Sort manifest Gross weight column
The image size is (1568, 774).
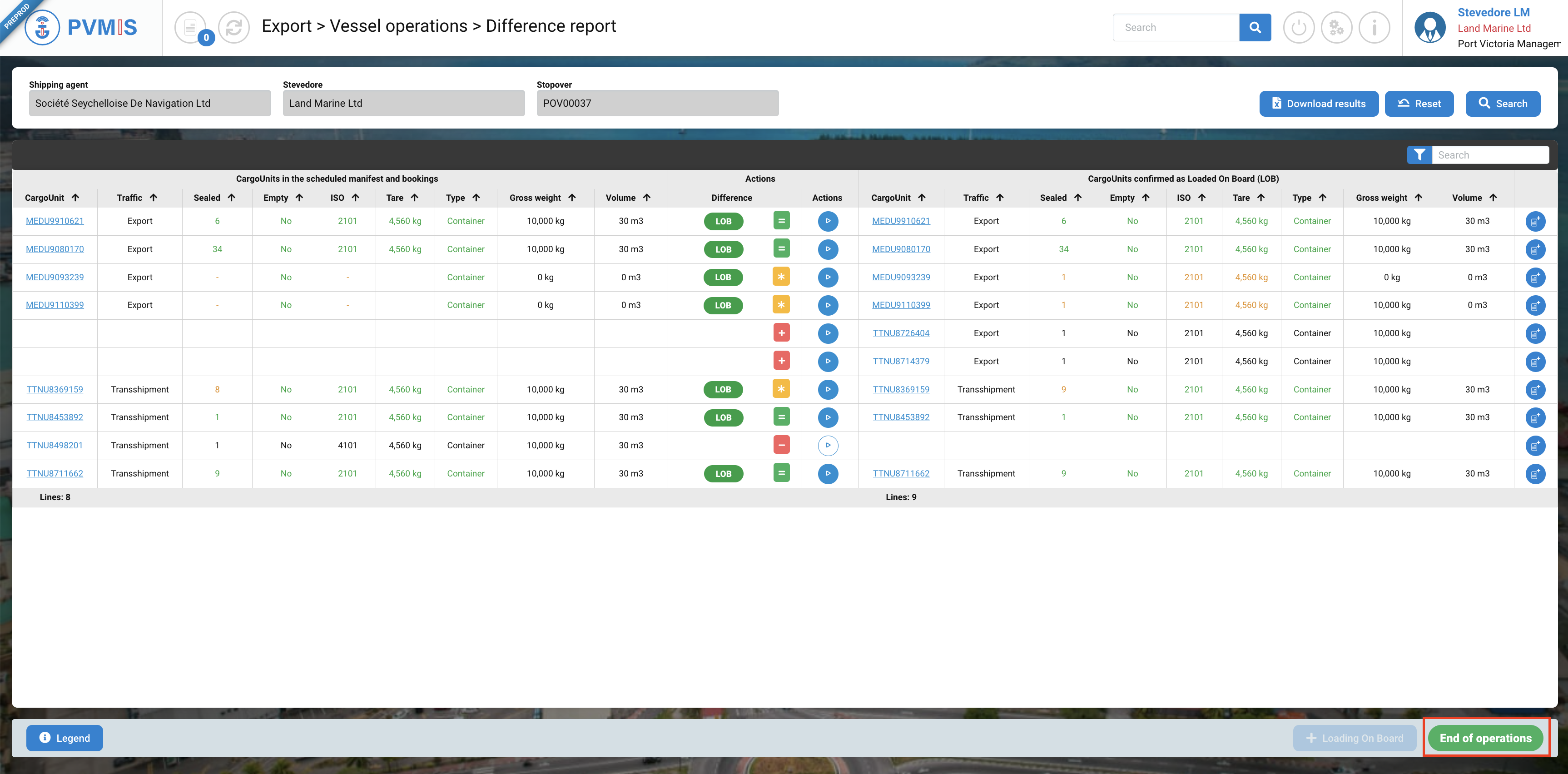(571, 198)
